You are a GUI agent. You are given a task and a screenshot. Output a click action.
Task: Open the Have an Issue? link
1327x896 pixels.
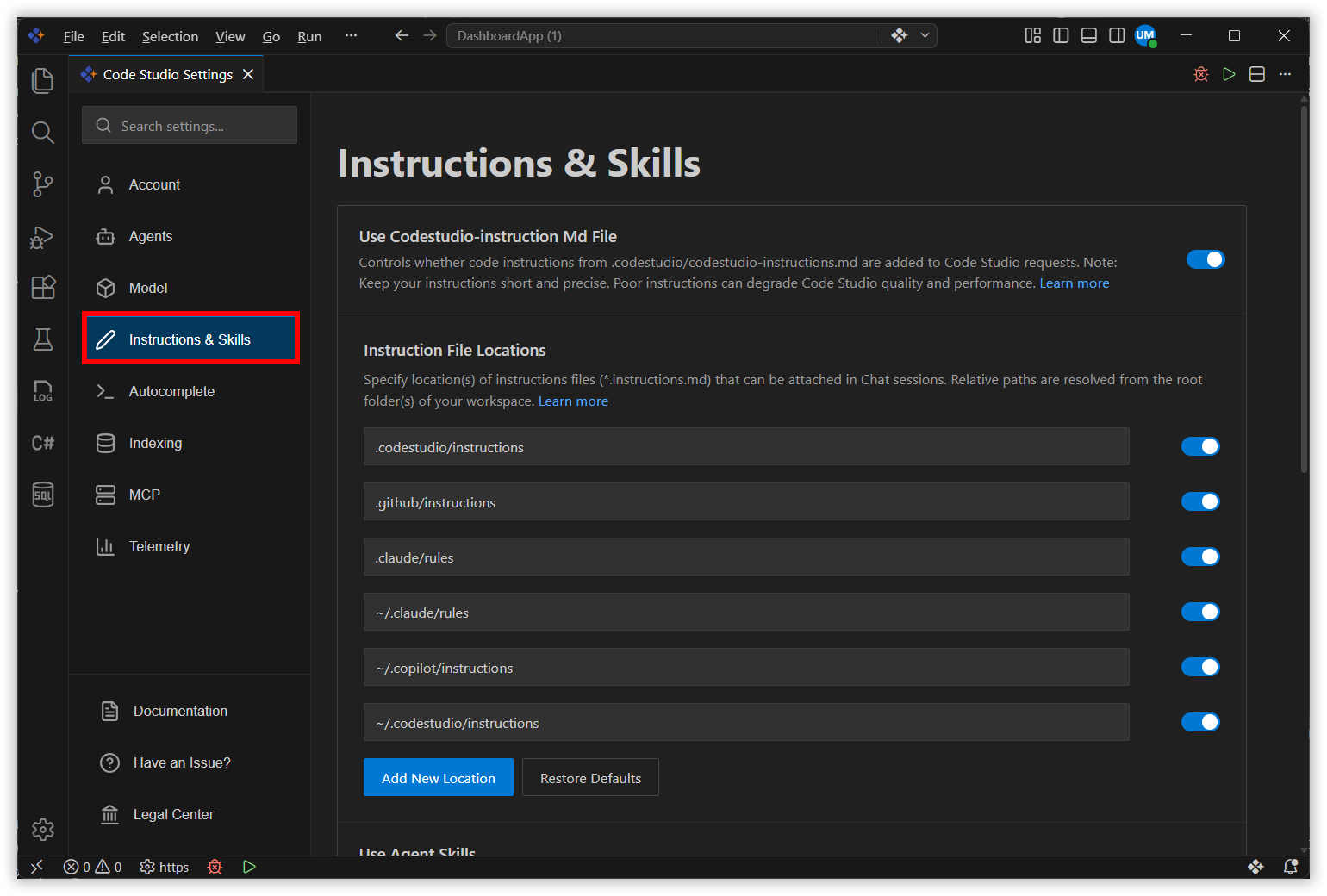[x=182, y=762]
